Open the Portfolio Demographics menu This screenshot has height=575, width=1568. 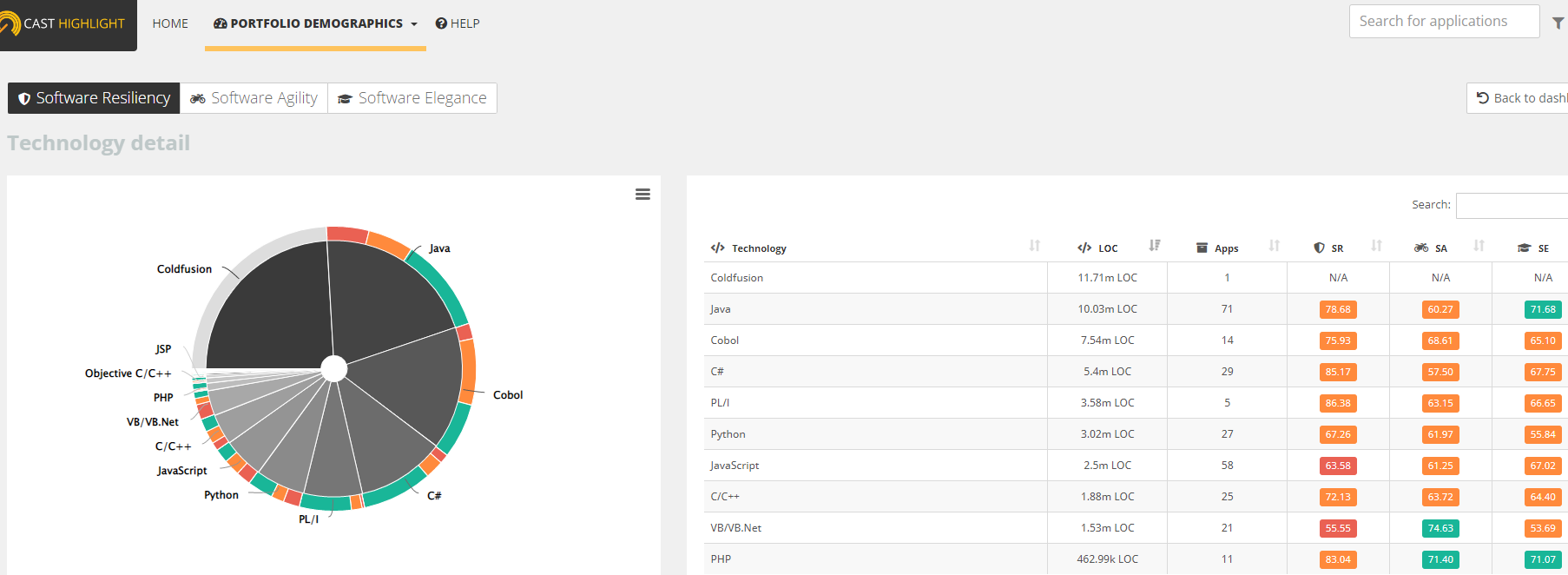(315, 23)
